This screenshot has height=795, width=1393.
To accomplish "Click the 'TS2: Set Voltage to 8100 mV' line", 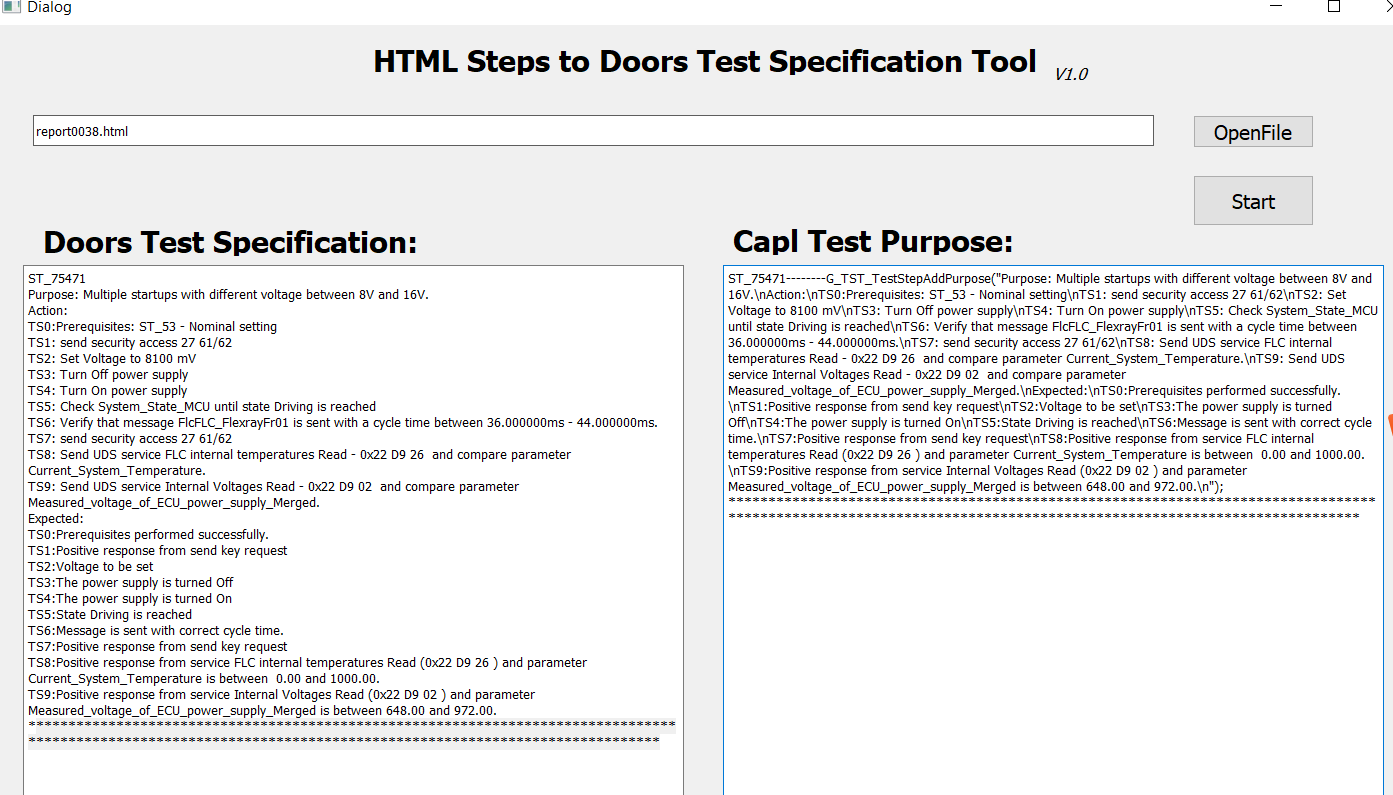I will pos(112,359).
